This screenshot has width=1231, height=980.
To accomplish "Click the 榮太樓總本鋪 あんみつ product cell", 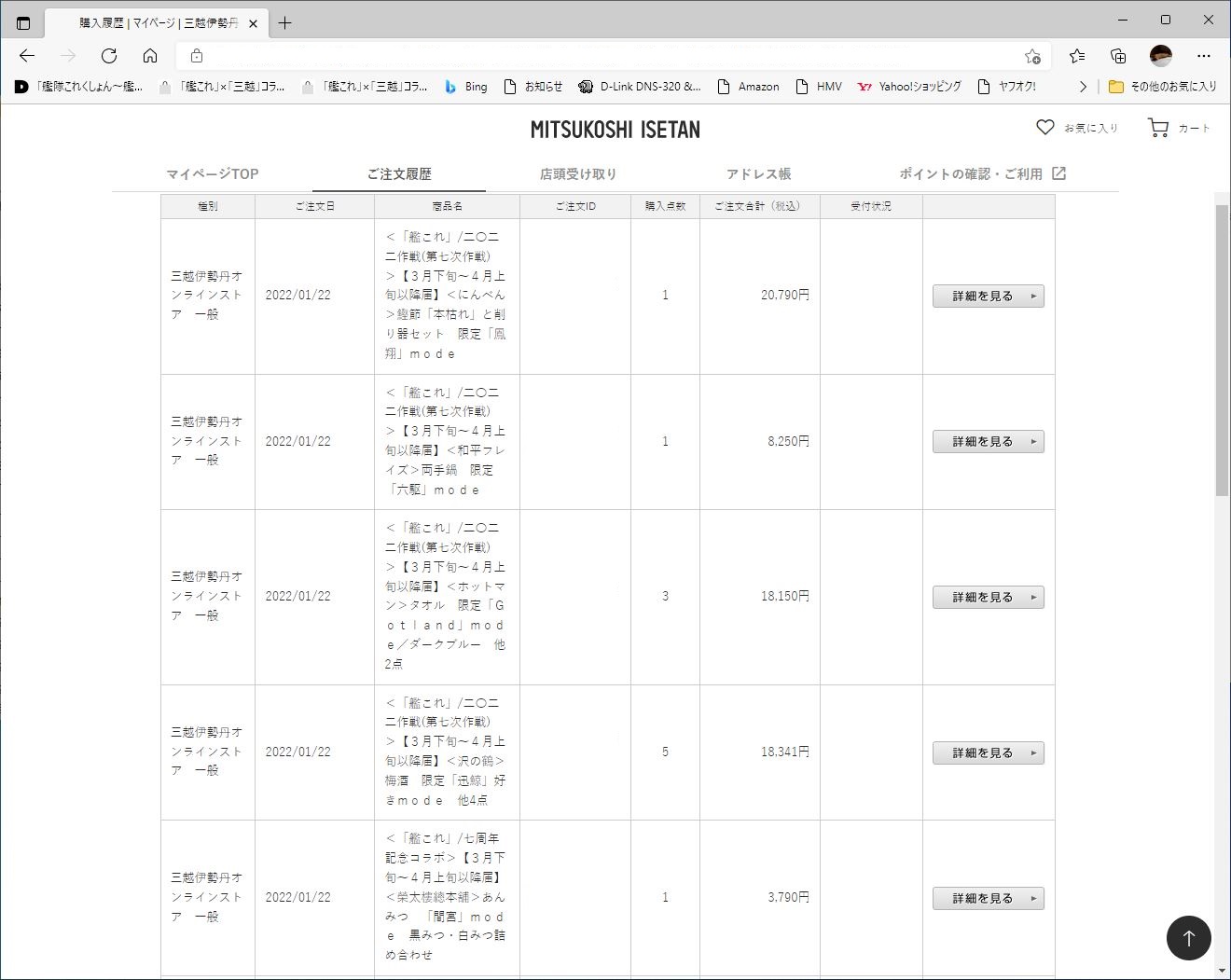I will tap(447, 897).
